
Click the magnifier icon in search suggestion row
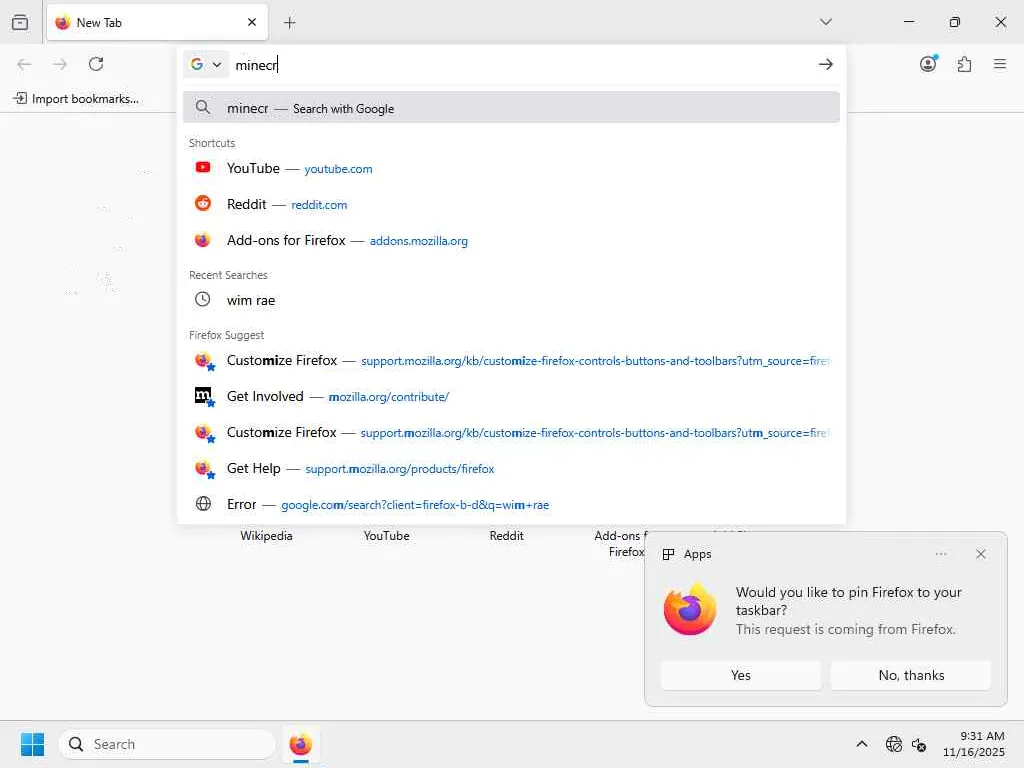click(203, 107)
